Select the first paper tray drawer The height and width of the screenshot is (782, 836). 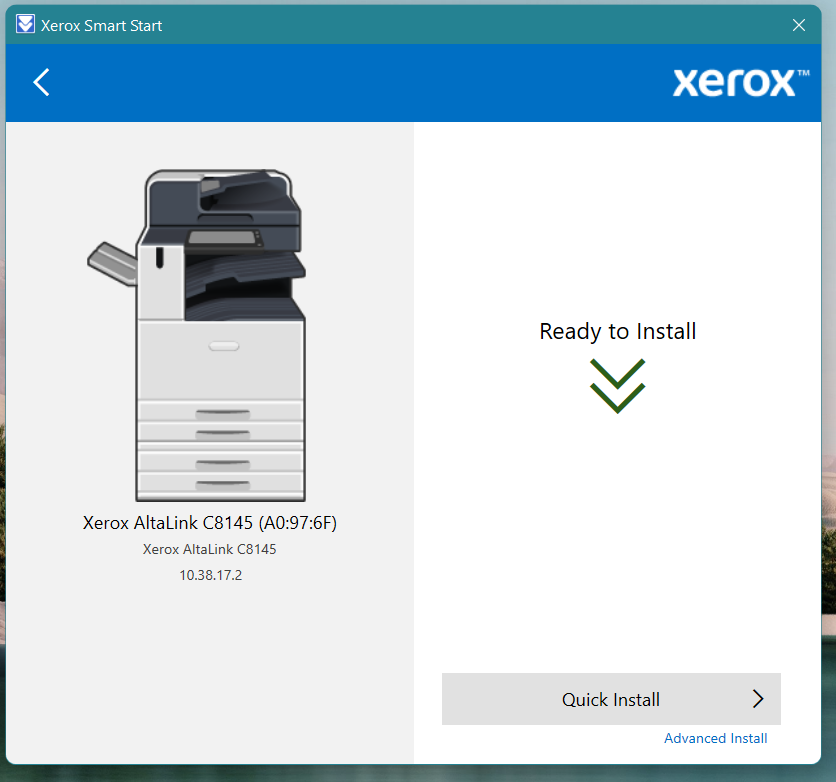(x=221, y=412)
